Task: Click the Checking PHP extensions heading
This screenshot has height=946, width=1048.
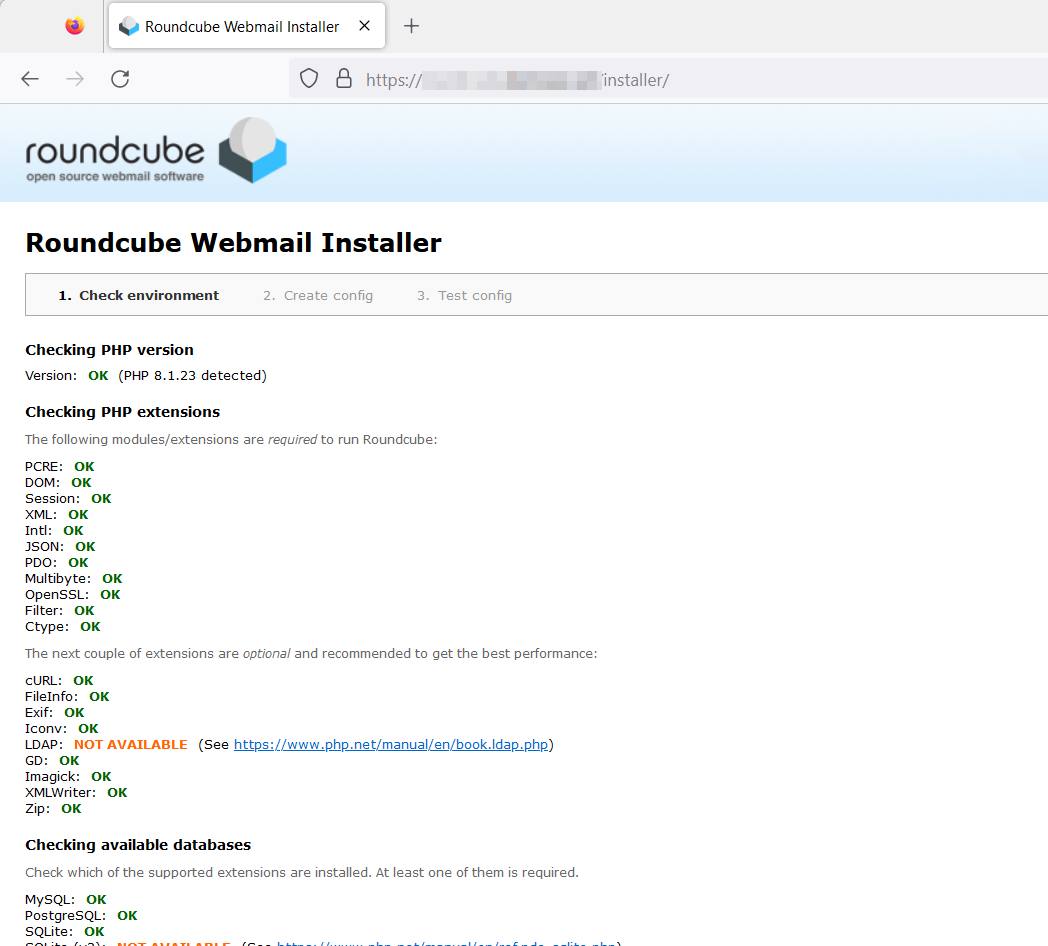Action: (x=122, y=412)
